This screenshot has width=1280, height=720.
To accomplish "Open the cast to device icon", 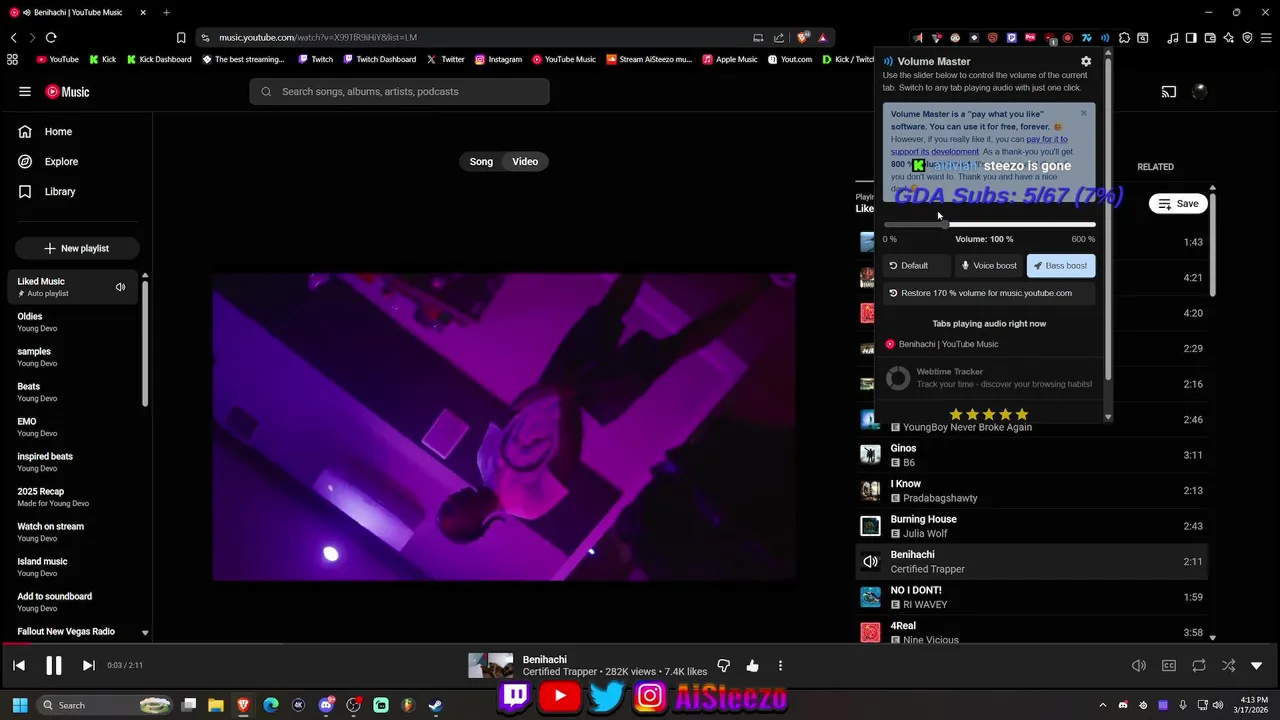I will 1168,91.
